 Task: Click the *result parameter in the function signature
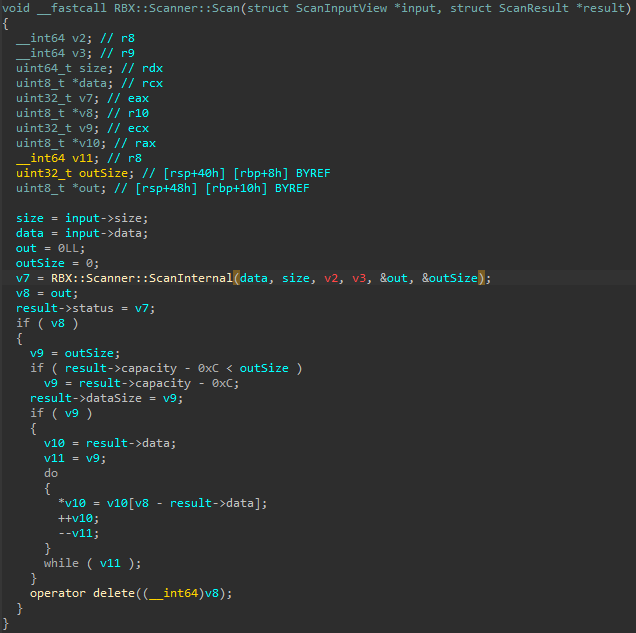600,8
